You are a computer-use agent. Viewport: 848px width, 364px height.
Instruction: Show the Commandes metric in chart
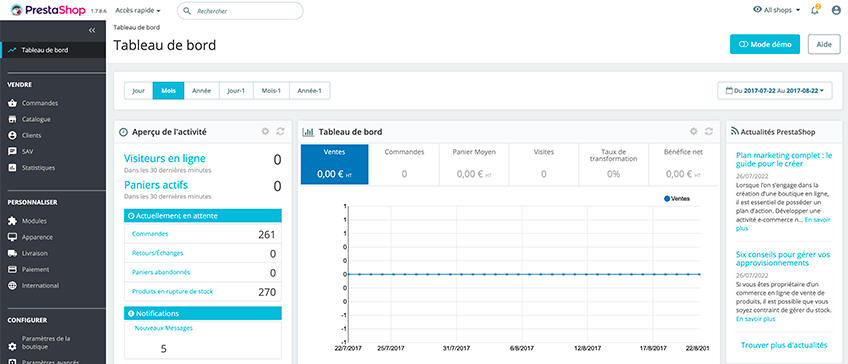[404, 164]
